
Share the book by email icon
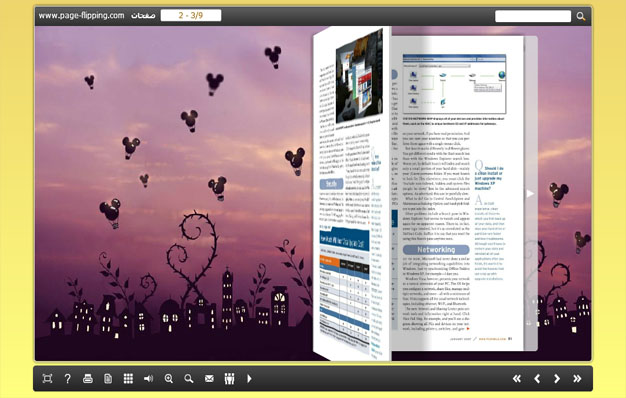coord(209,378)
